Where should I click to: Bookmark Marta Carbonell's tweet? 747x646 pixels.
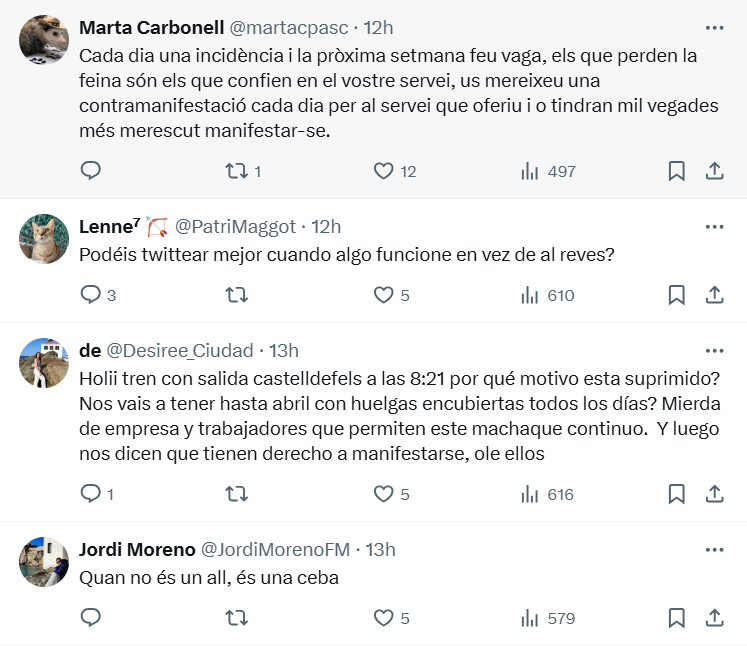tap(676, 171)
